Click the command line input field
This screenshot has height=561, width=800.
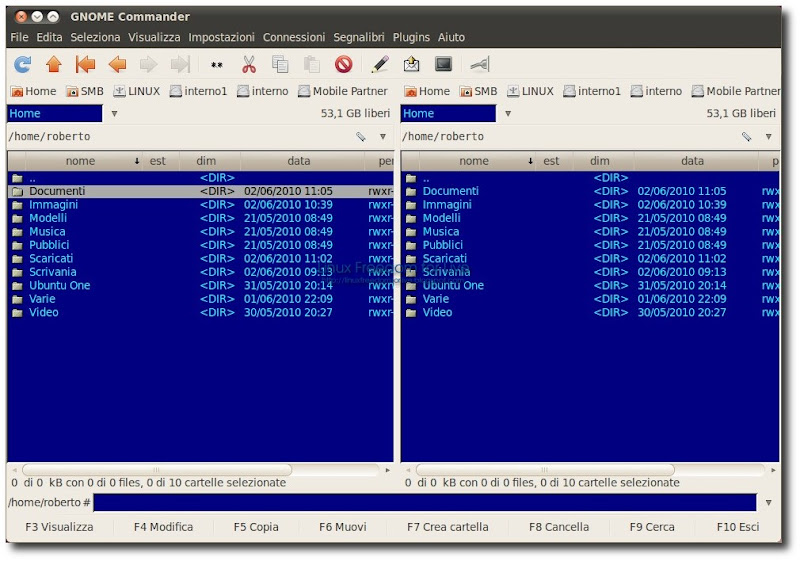pos(424,503)
